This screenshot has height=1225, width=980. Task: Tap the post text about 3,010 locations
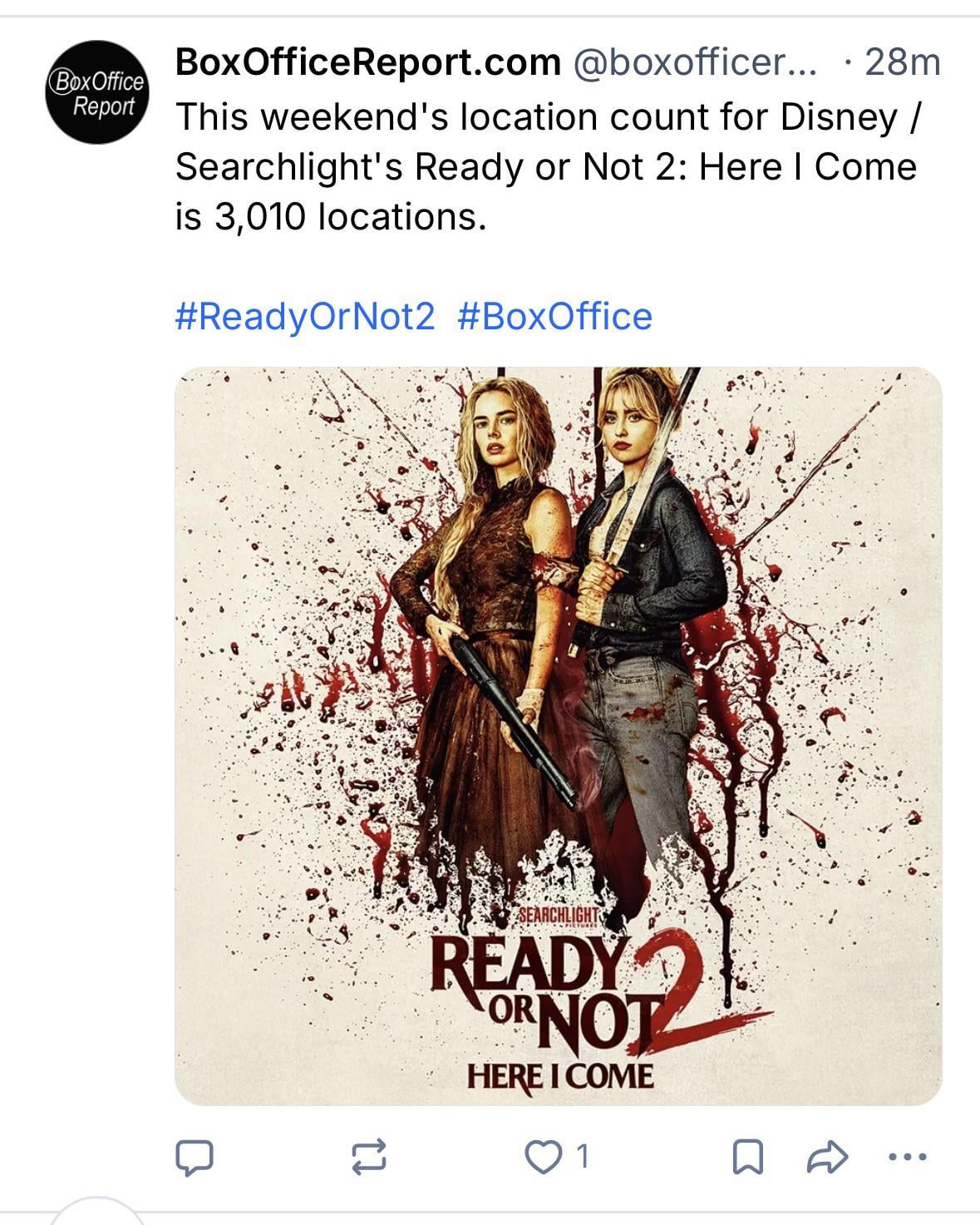tap(544, 166)
